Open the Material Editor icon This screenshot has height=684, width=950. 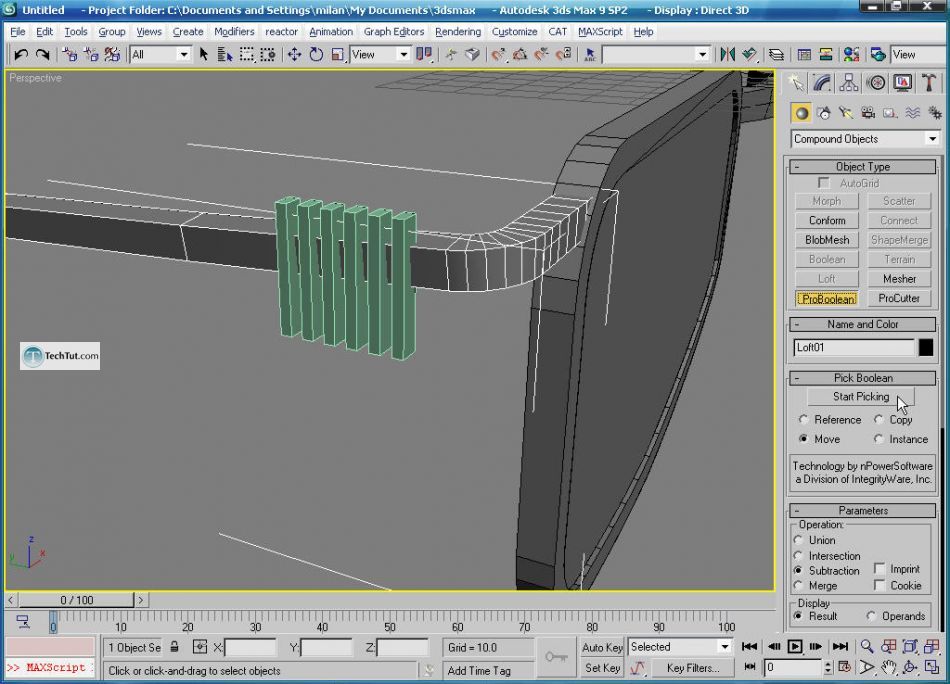[x=851, y=55]
